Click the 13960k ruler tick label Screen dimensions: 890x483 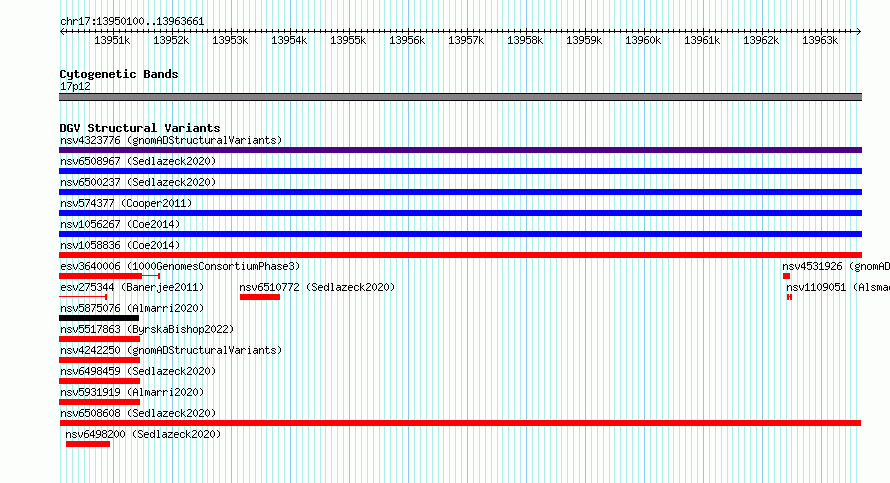point(643,40)
